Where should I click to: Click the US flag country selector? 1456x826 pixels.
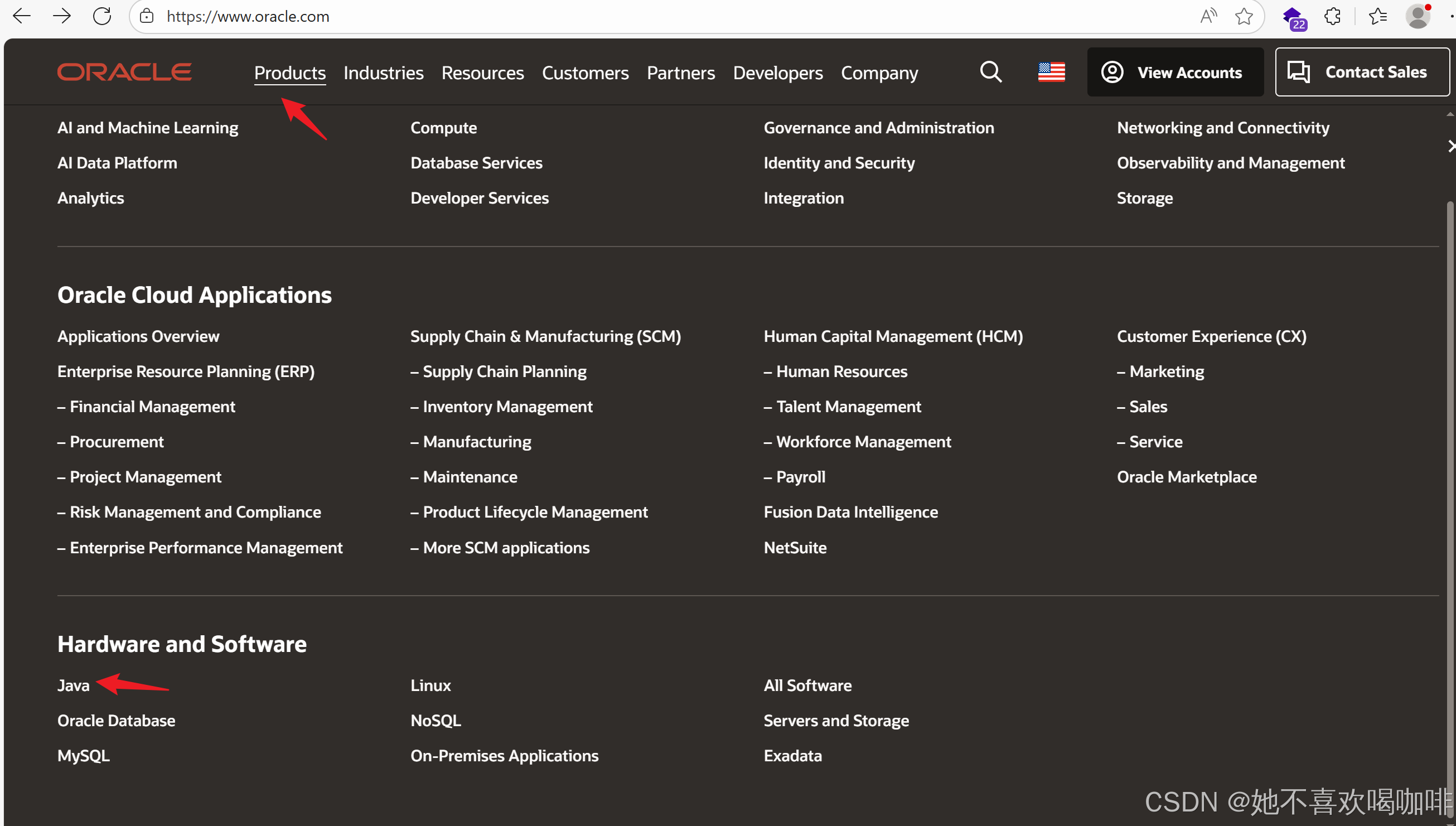tap(1051, 72)
